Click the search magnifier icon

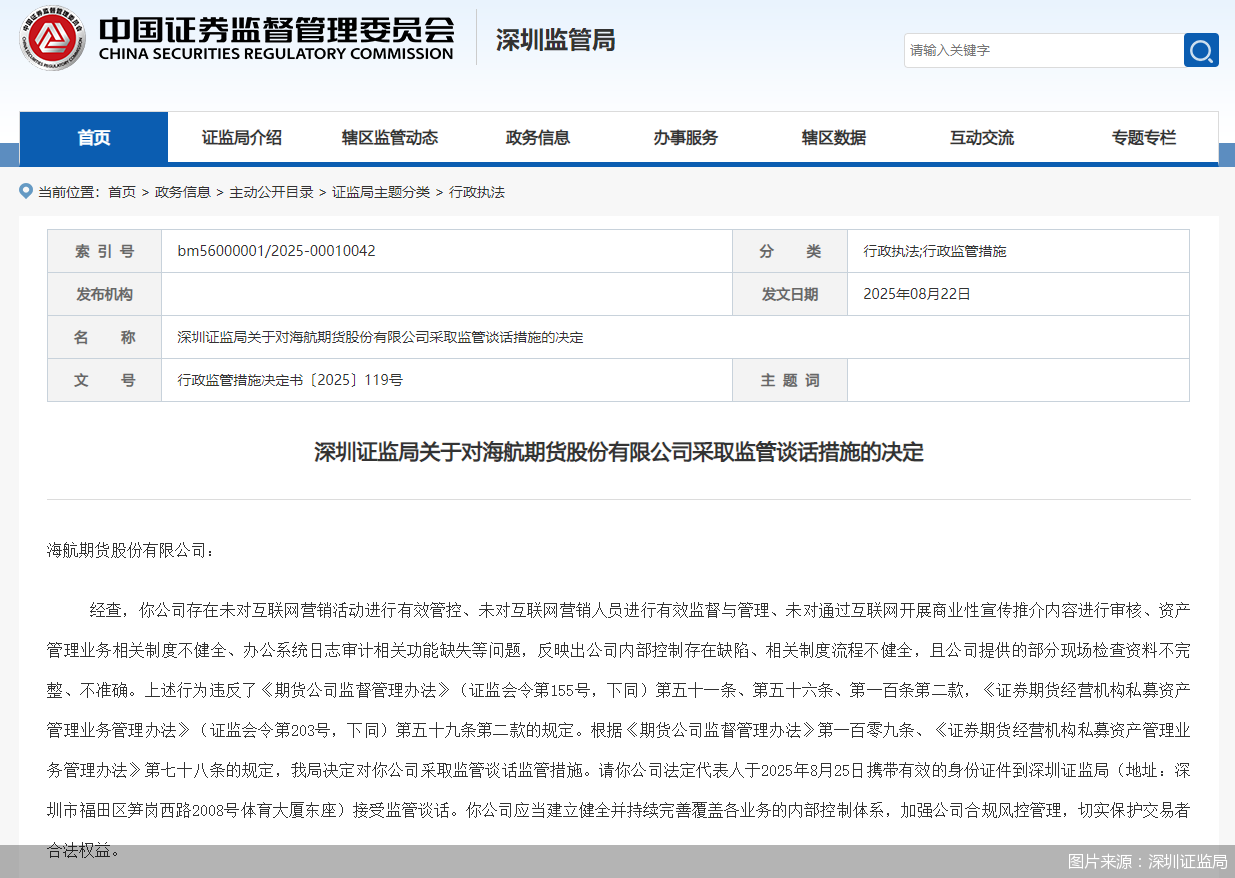pyautogui.click(x=1200, y=50)
